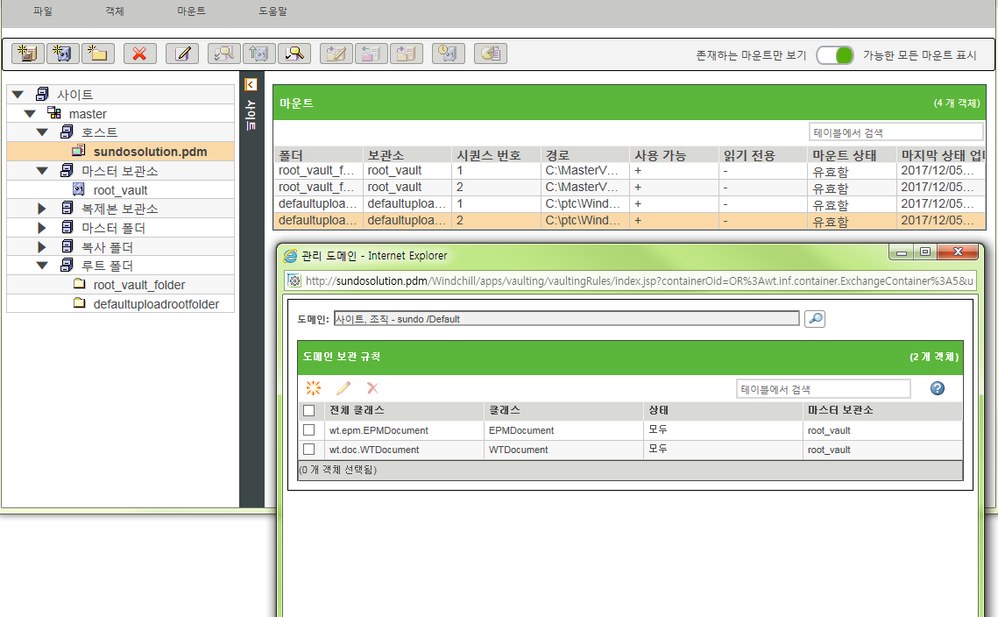Select root_vault_folder in the tree

139,285
